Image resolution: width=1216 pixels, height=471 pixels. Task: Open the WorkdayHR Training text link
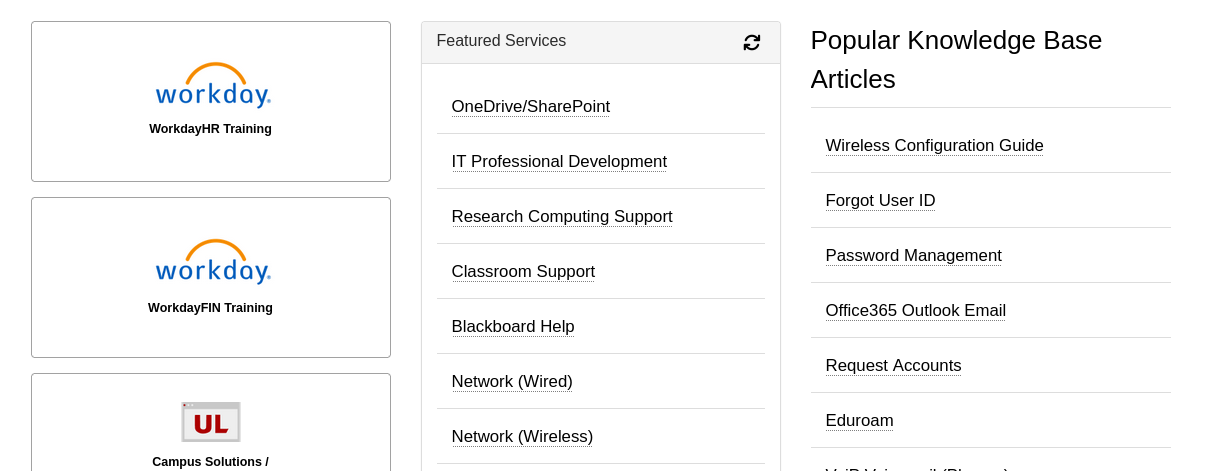pos(210,129)
